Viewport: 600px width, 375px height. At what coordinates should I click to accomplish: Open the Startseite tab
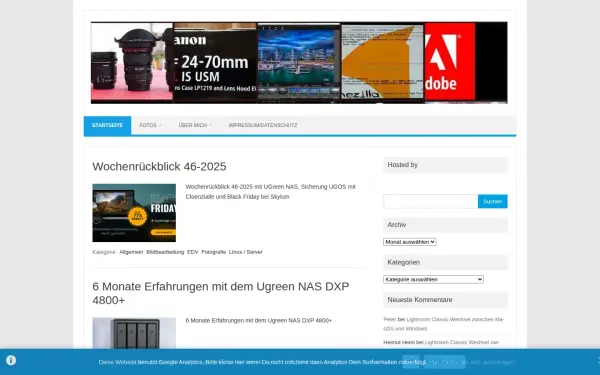pos(108,126)
